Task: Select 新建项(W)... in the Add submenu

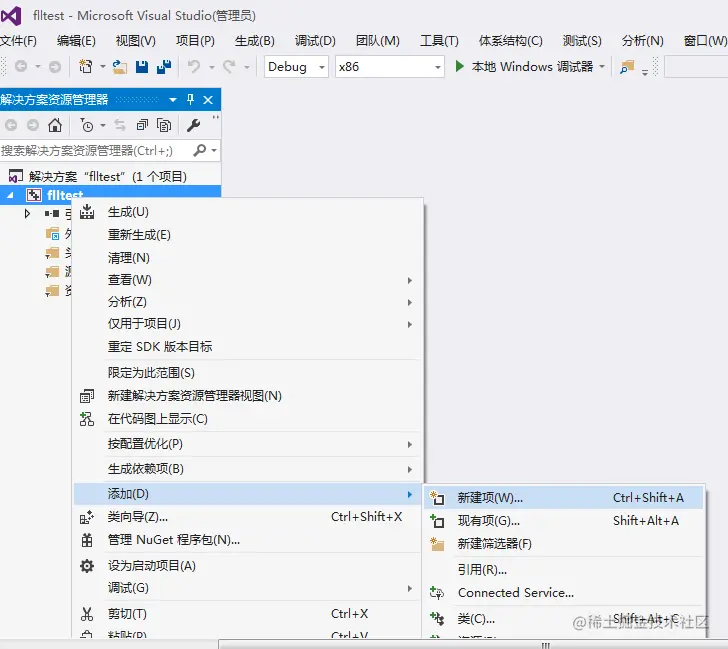Action: 564,498
